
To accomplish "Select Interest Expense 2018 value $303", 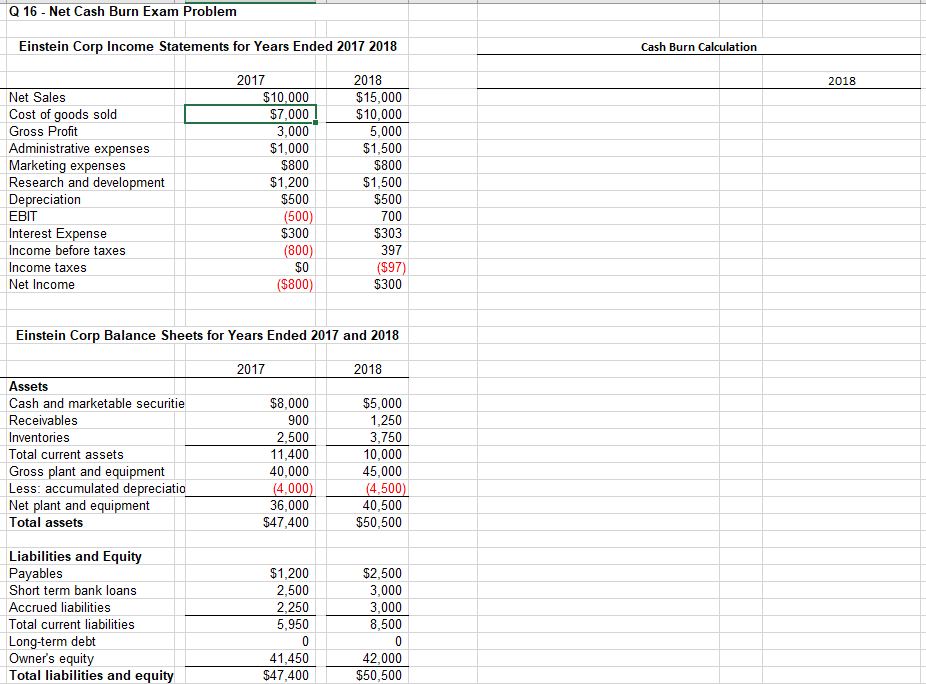I will (x=387, y=234).
